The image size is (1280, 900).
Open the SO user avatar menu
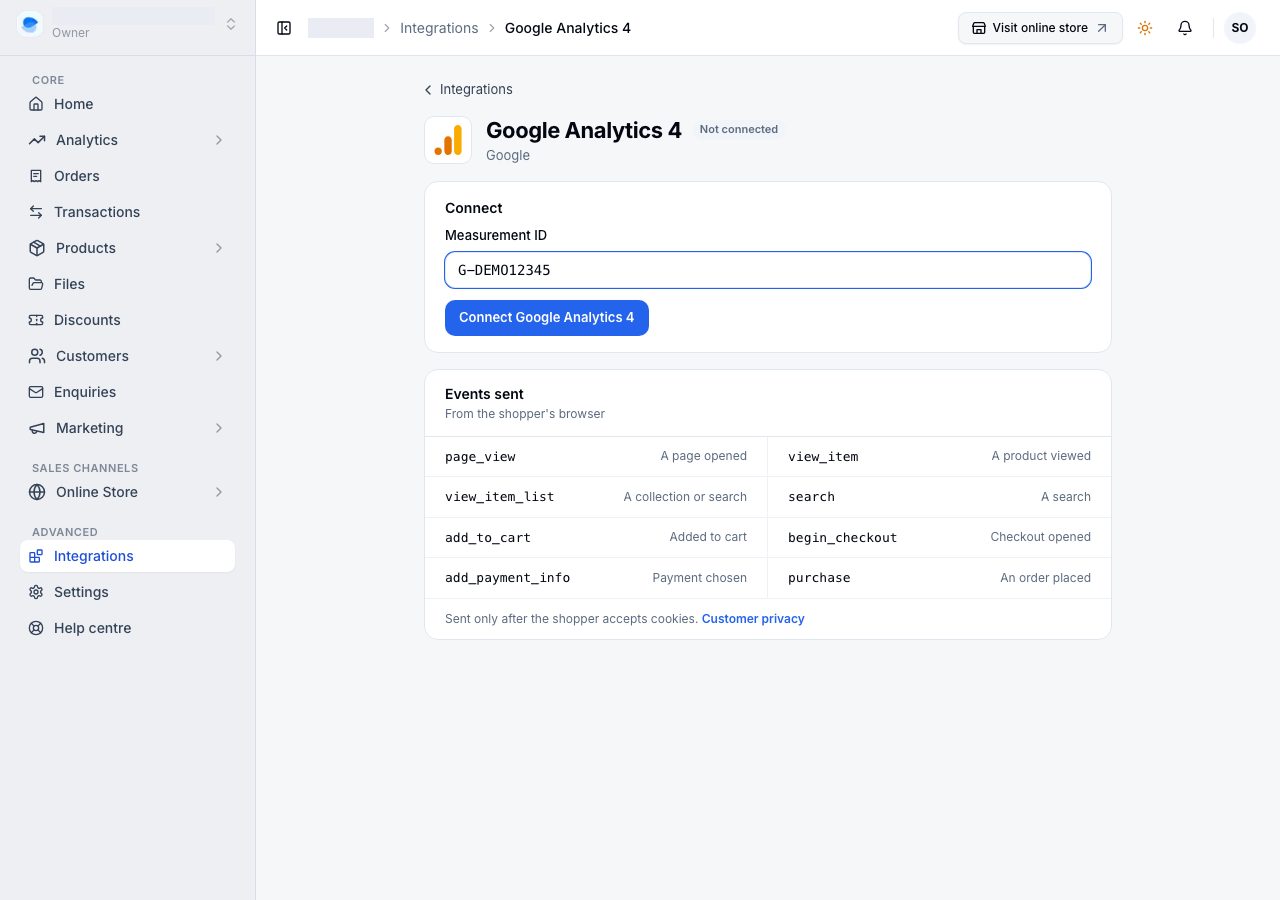tap(1240, 28)
